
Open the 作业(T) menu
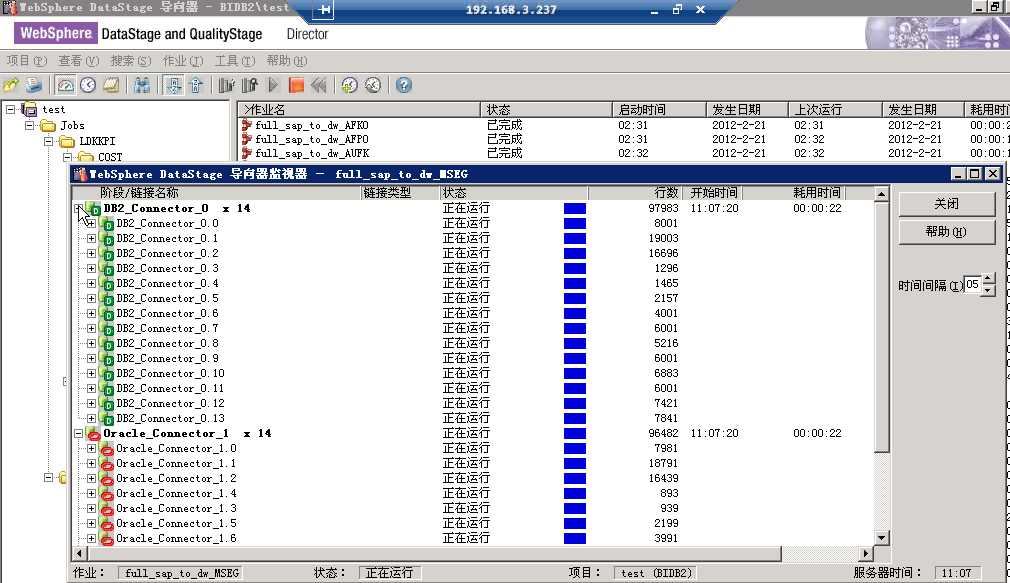(183, 61)
